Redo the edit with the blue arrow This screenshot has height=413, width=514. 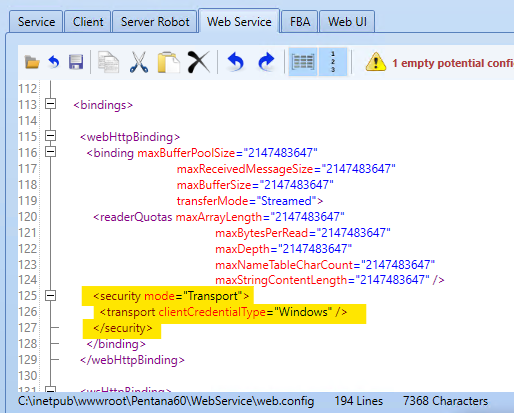266,62
